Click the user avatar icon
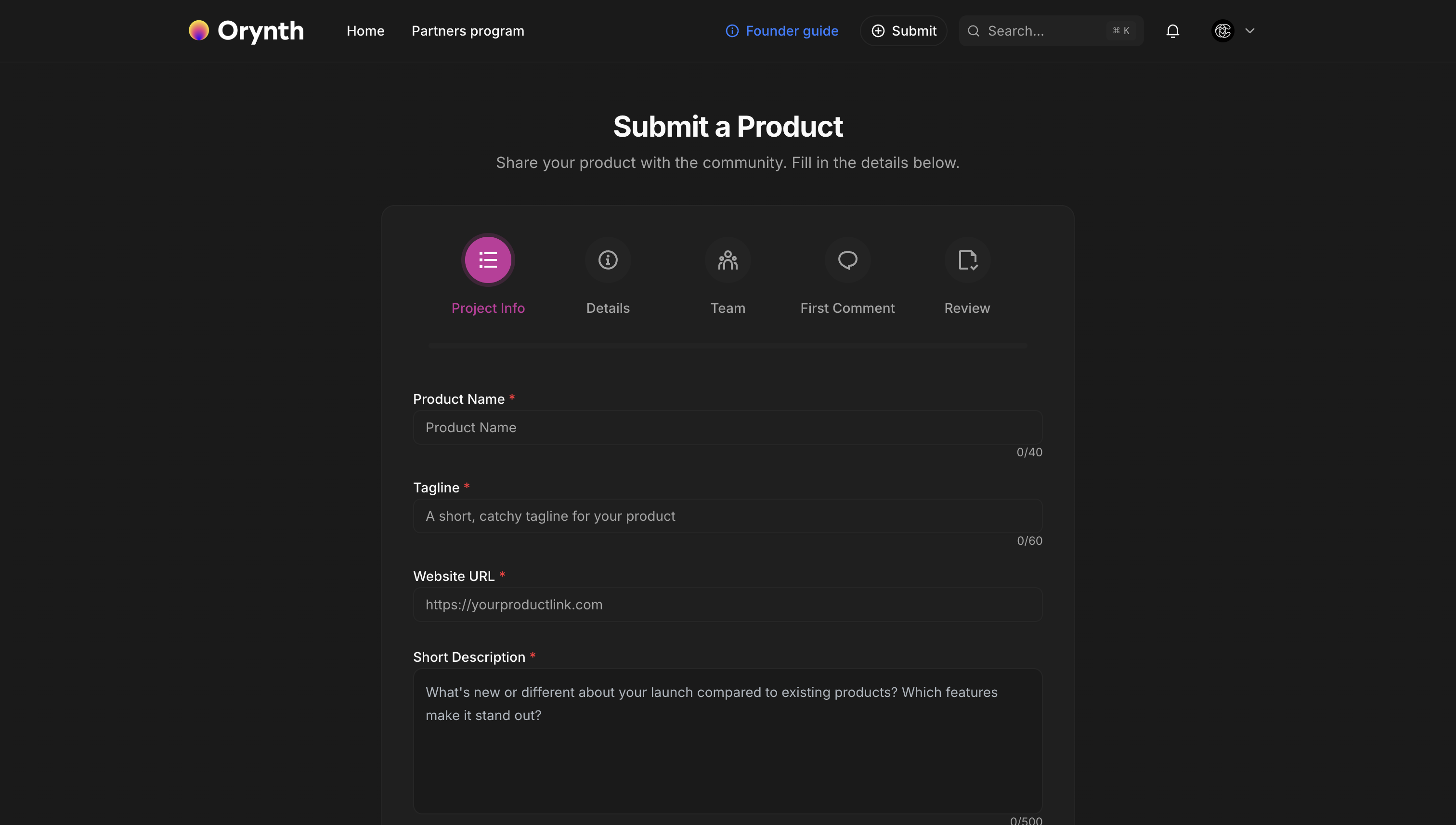 point(1222,31)
